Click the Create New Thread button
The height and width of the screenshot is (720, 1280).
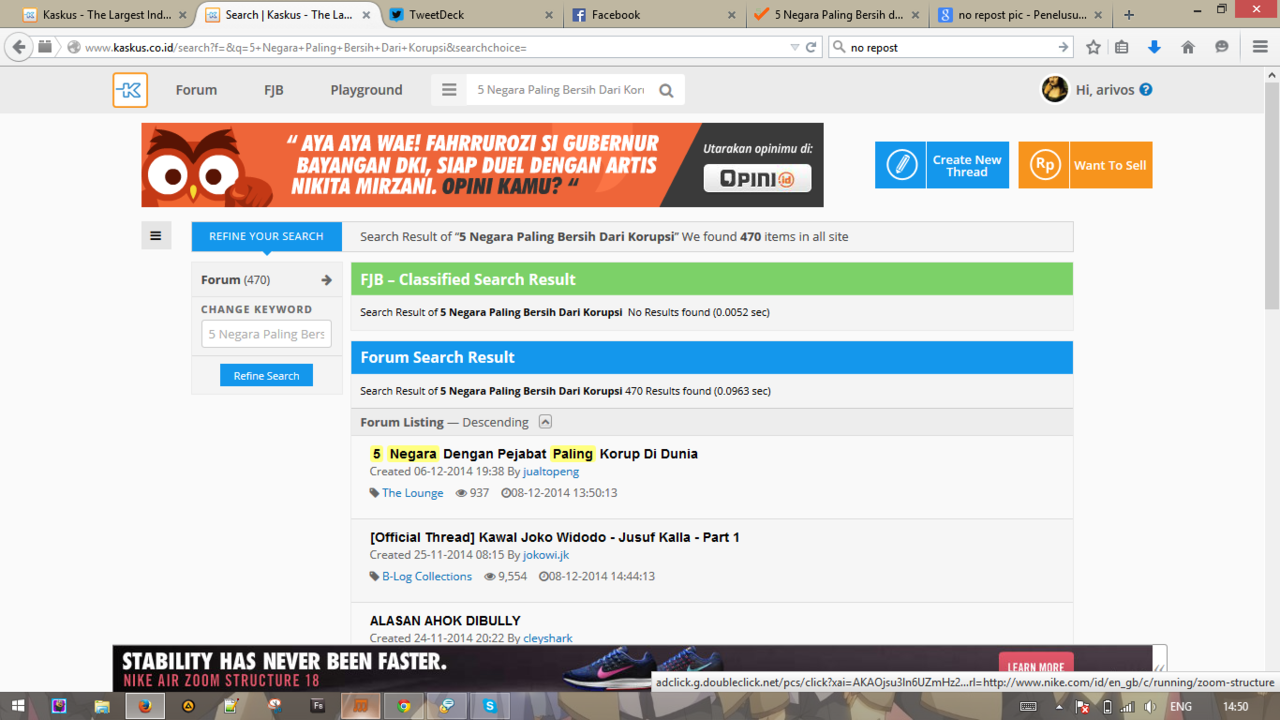[x=942, y=165]
